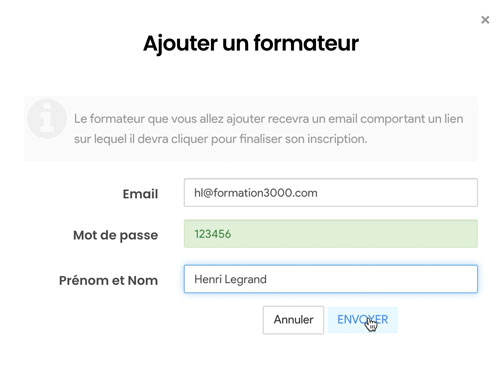
Task: Select the green Mot de passe field
Action: 331,234
